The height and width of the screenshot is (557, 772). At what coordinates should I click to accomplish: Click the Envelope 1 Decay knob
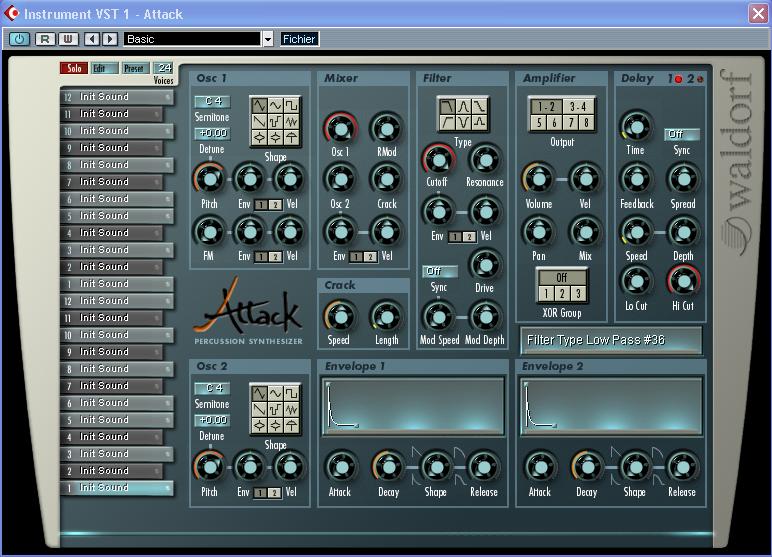[x=388, y=467]
